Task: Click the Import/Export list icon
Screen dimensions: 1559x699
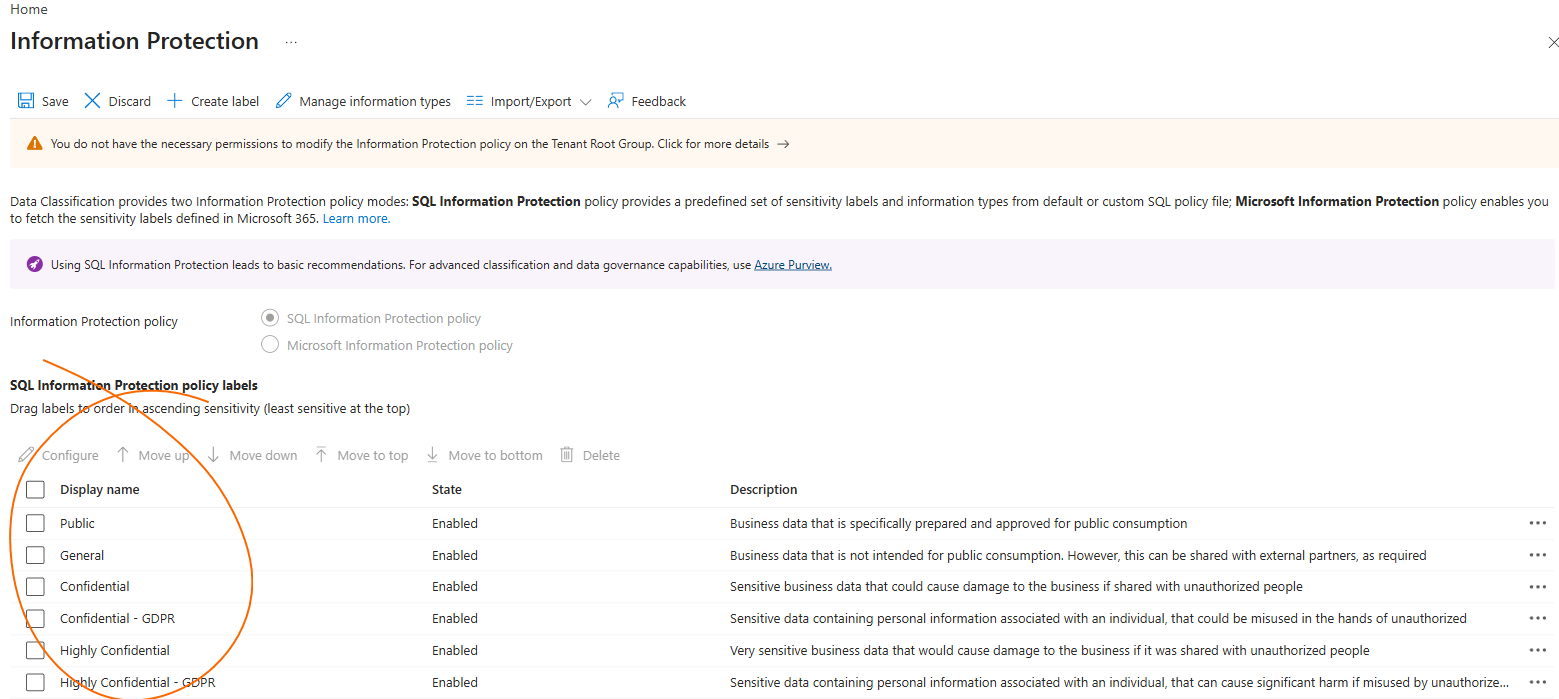Action: (x=475, y=101)
